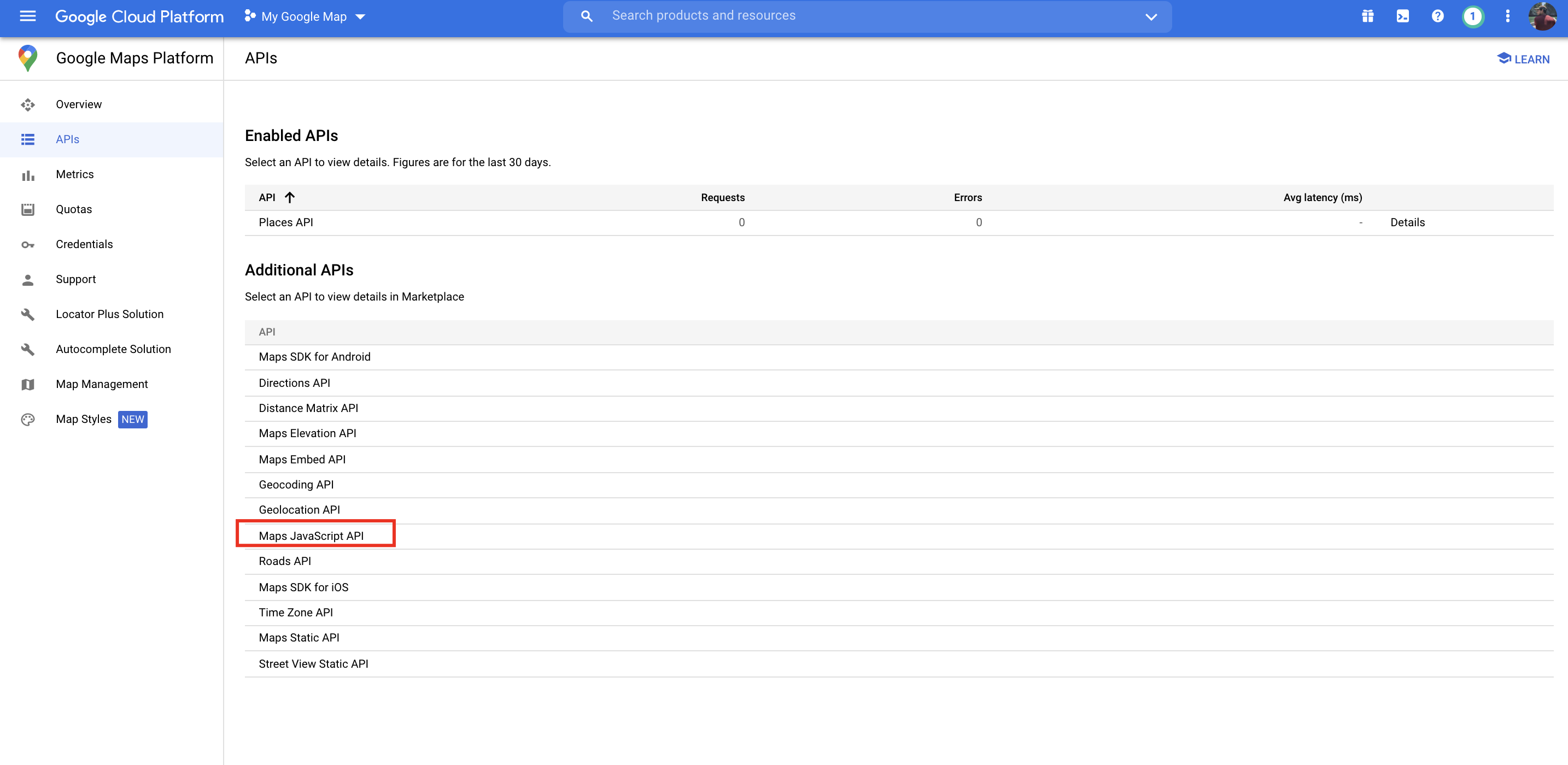Viewport: 1568px width, 765px height.
Task: Open Credentials in the sidebar
Action: [x=84, y=244]
